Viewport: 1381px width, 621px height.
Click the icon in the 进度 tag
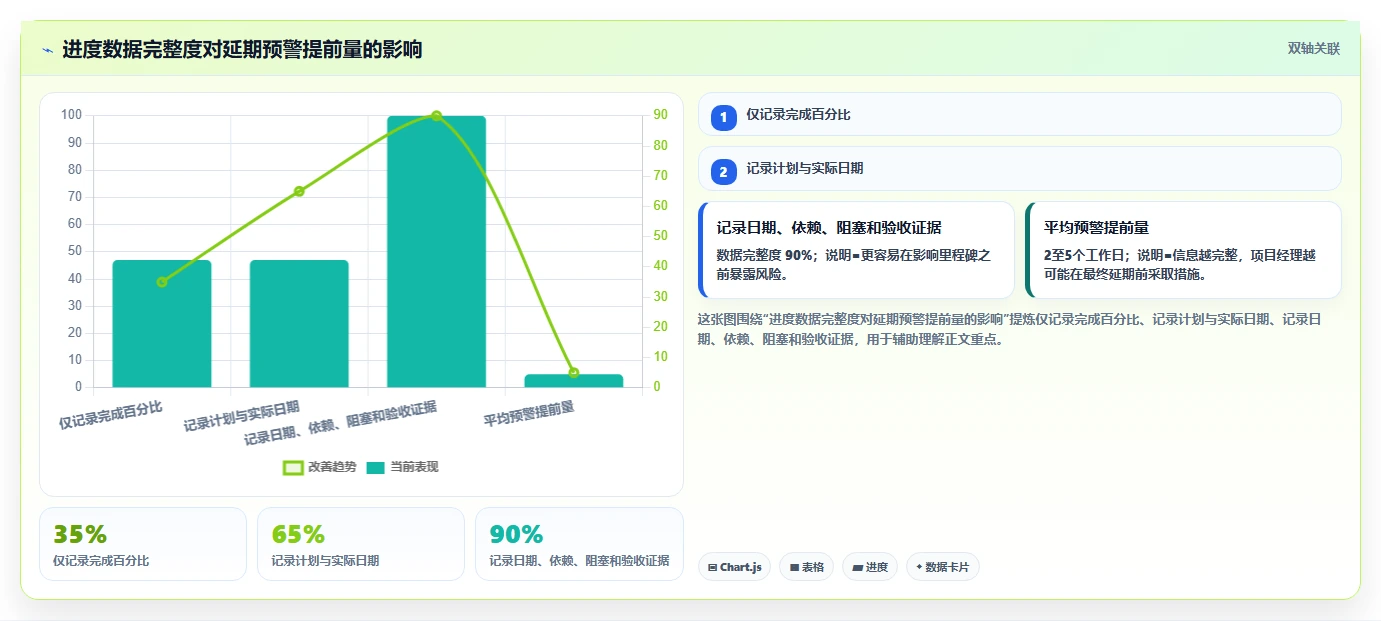[858, 568]
